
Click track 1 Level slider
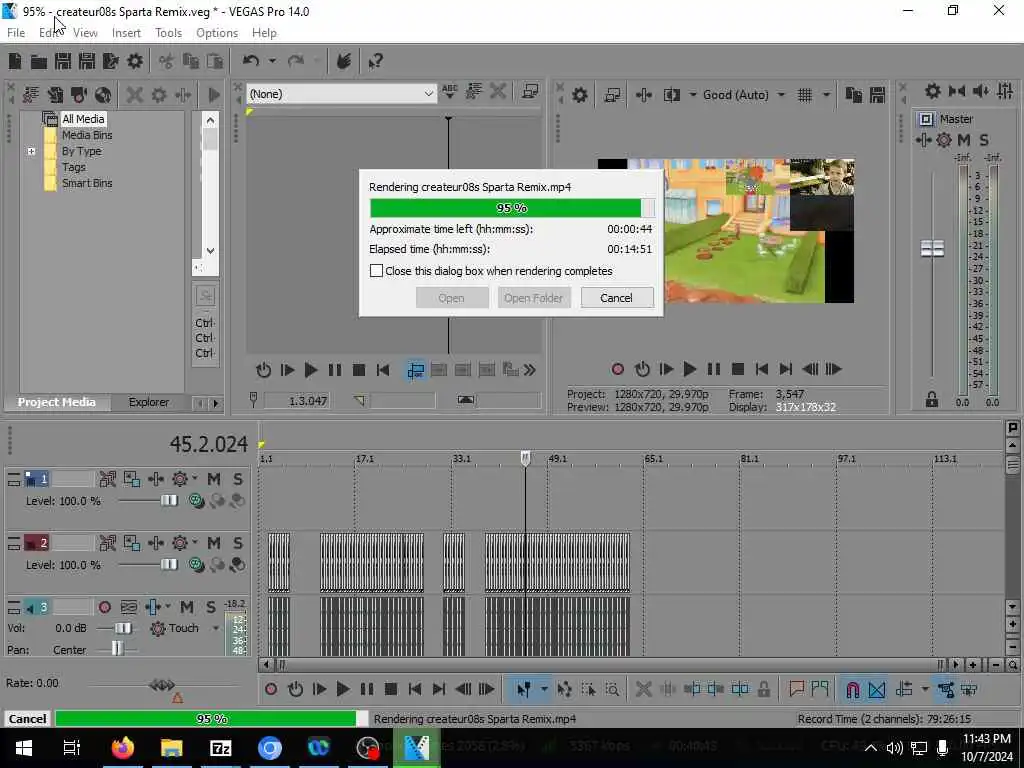tap(168, 501)
